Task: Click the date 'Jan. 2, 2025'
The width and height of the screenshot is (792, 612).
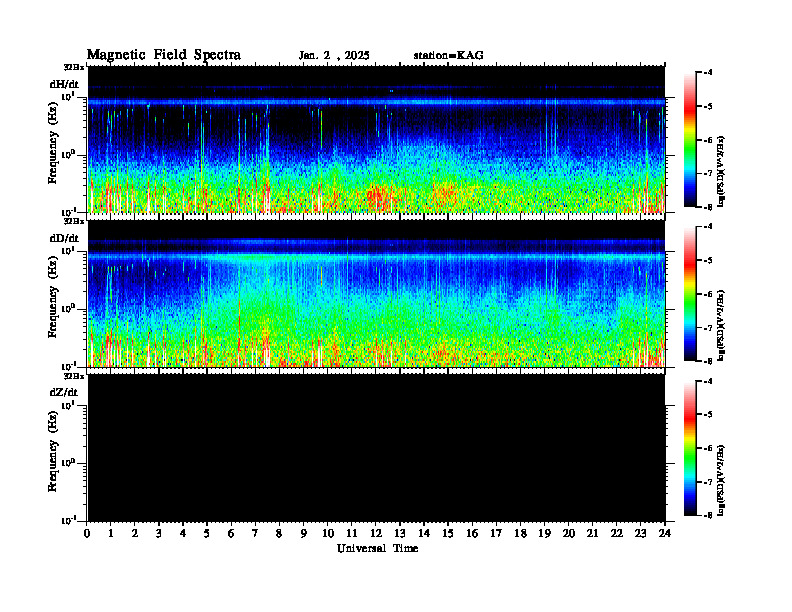Action: tap(334, 56)
